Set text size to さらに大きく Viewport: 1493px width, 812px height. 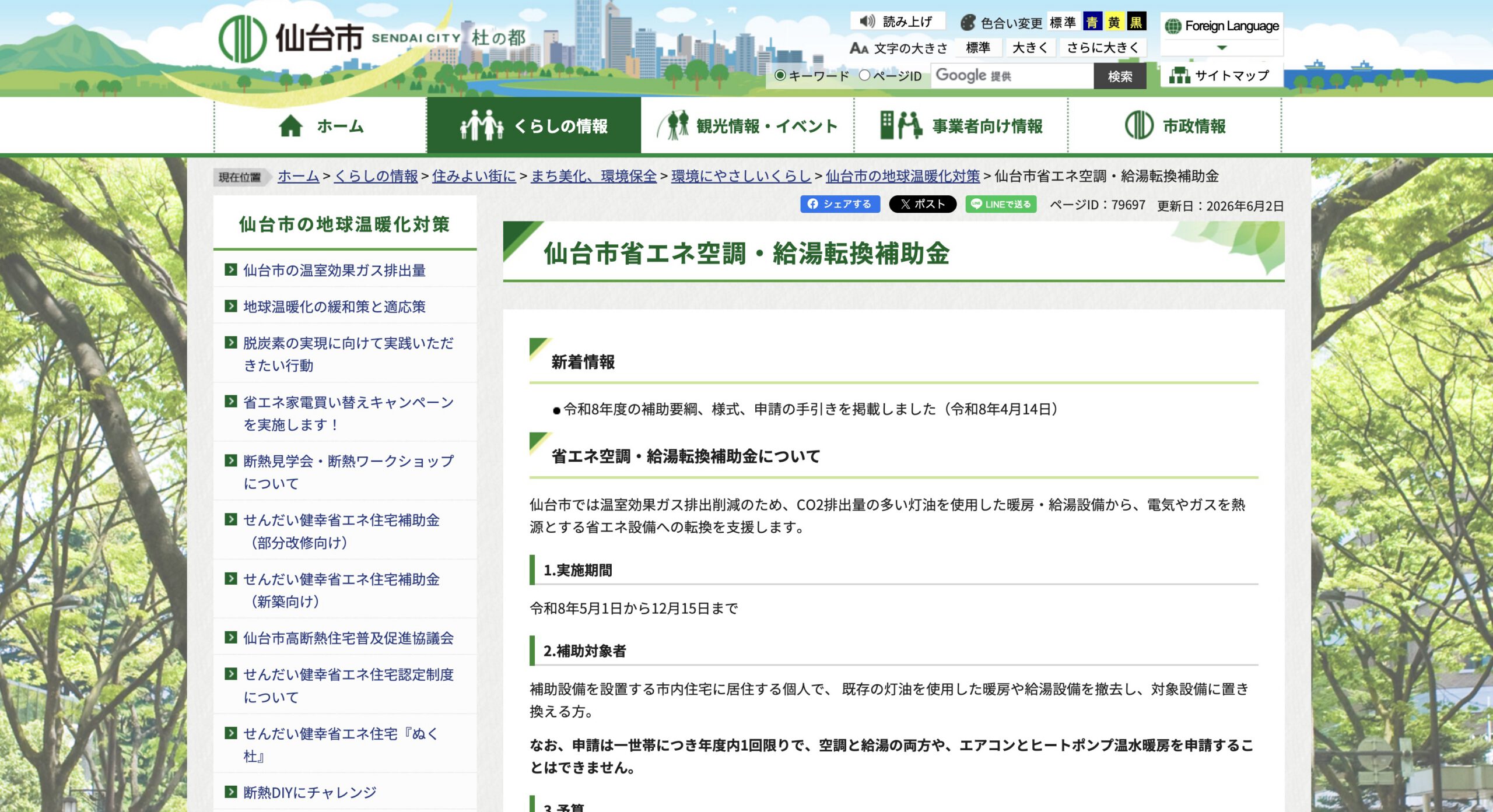[x=1103, y=48]
